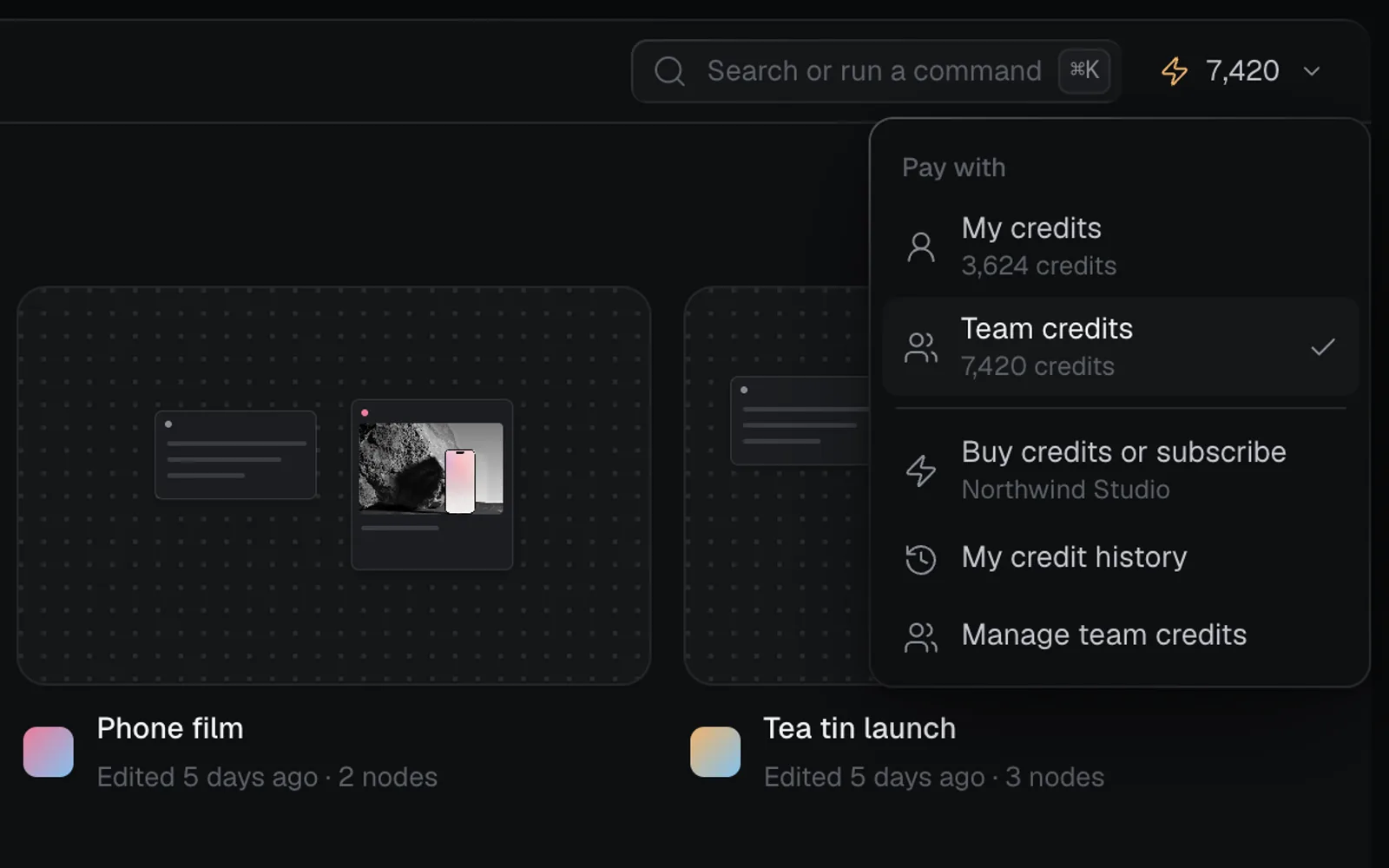Image resolution: width=1389 pixels, height=868 pixels.
Task: Click the text node in Phone film preview
Action: tap(235, 455)
